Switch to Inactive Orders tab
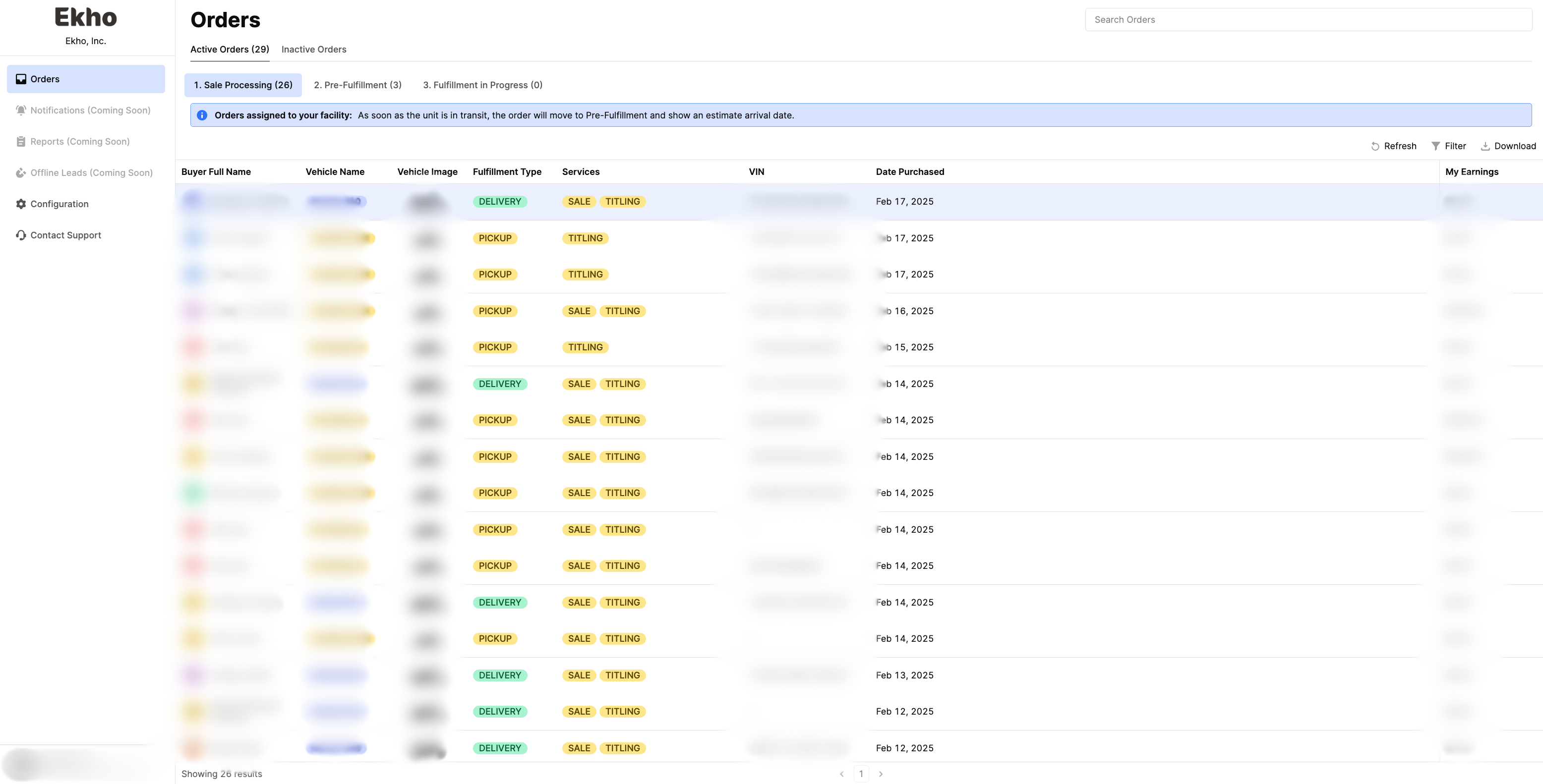 coord(314,50)
